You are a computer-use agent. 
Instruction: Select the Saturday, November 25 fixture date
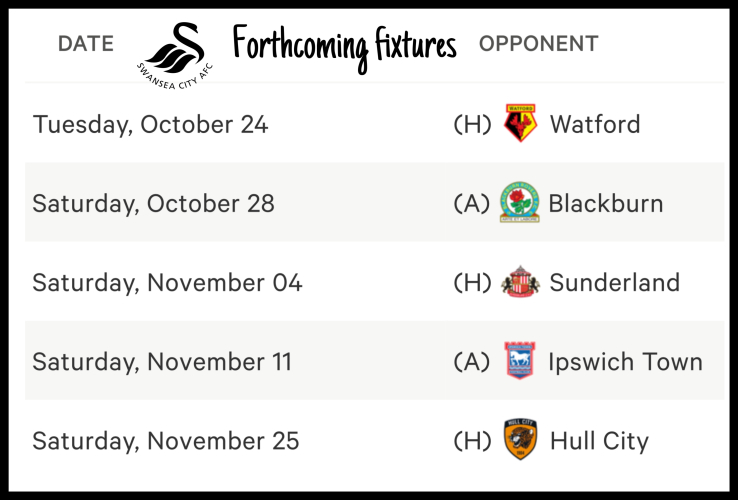point(166,441)
